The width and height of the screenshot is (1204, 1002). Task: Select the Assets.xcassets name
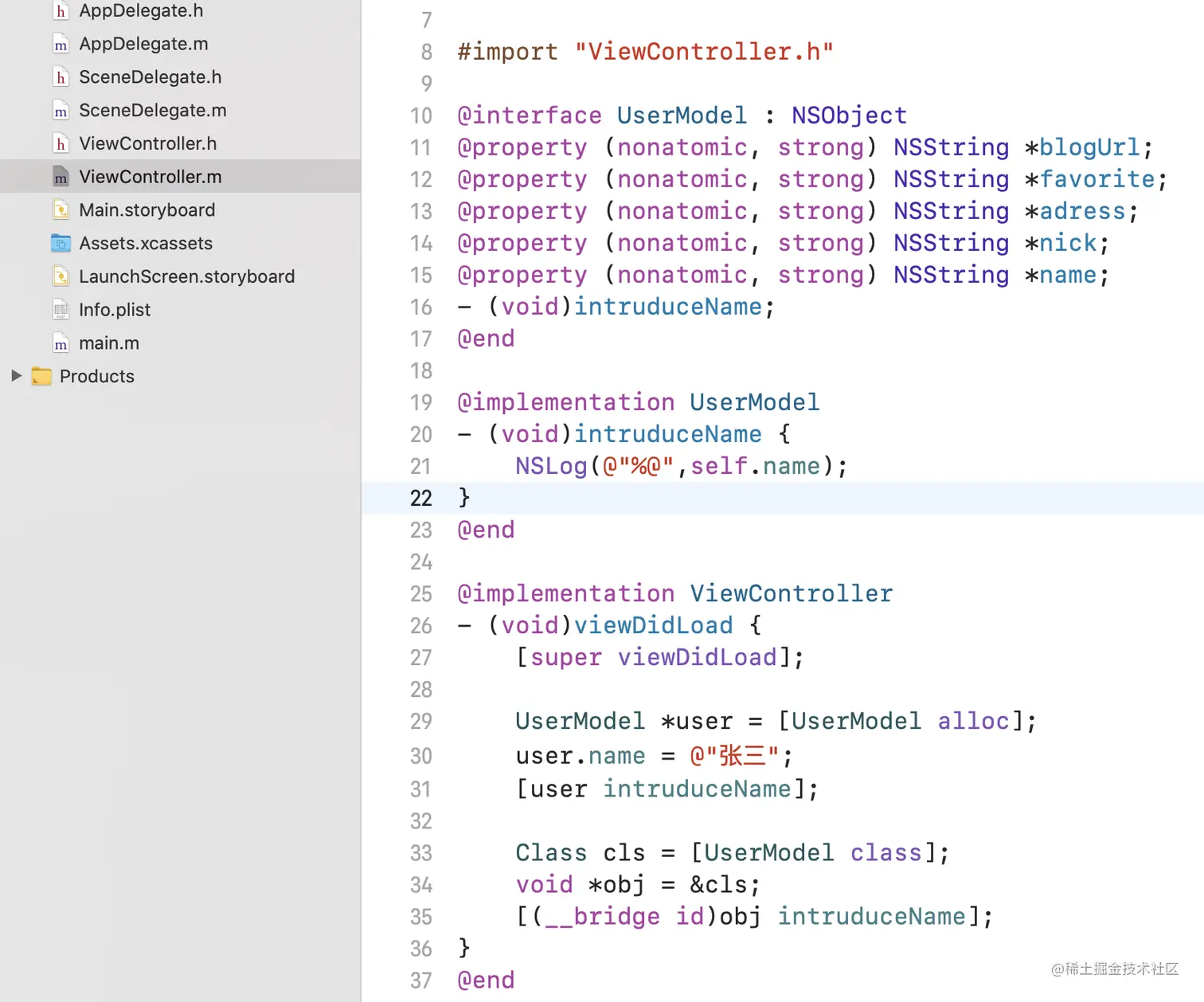click(x=146, y=244)
